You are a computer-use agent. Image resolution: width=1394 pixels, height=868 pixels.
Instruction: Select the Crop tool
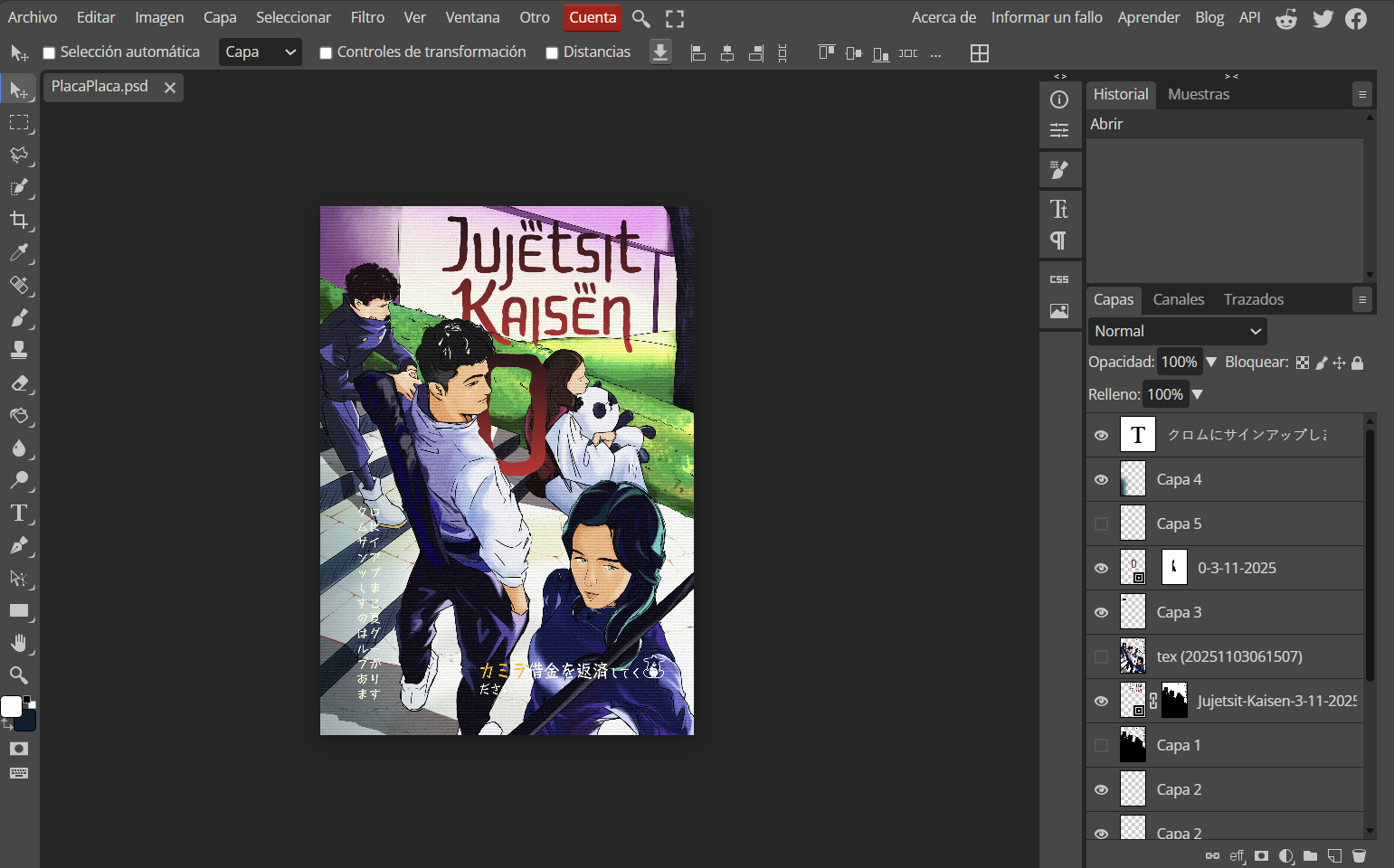click(19, 220)
